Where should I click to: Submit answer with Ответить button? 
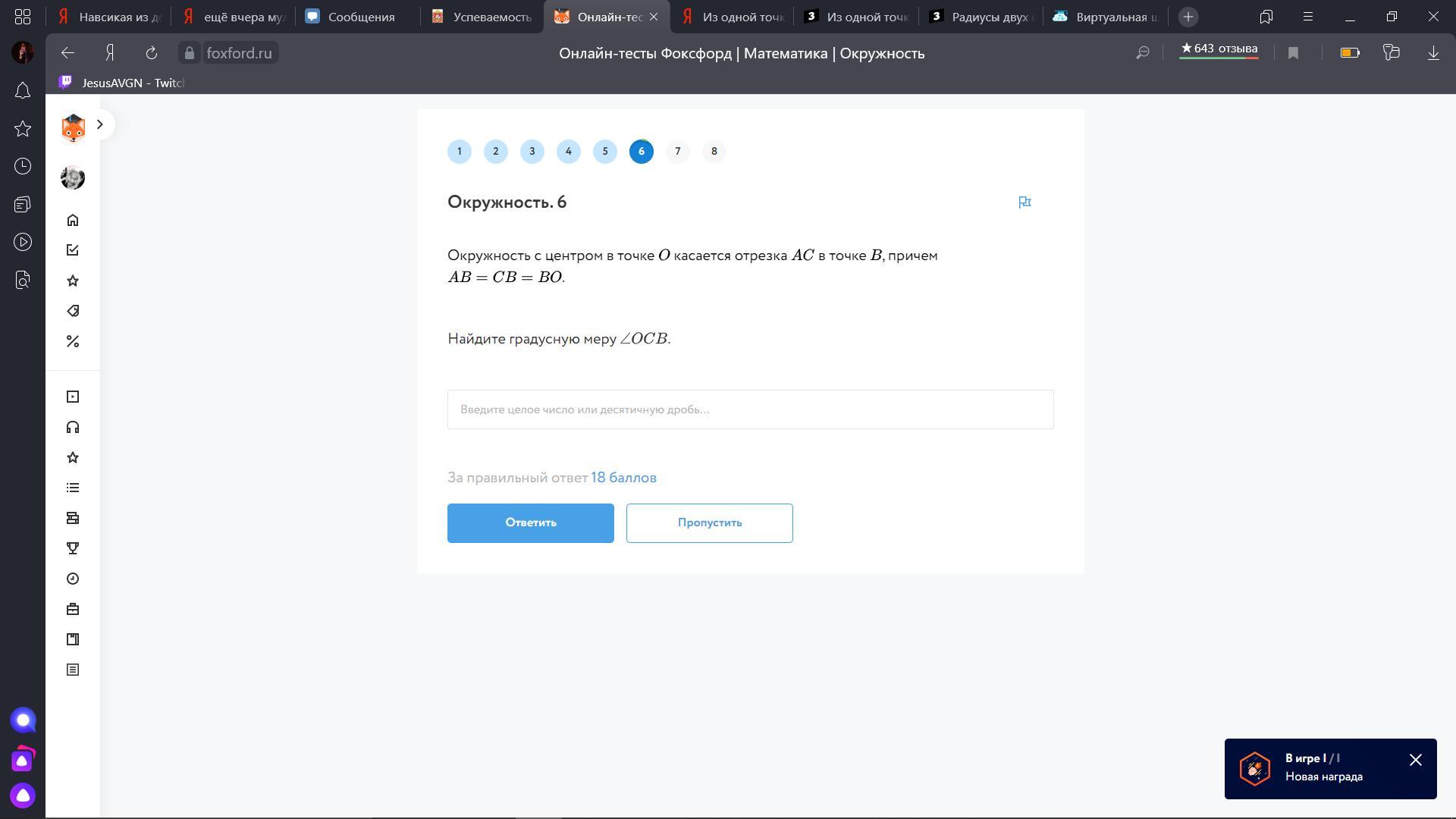[531, 523]
